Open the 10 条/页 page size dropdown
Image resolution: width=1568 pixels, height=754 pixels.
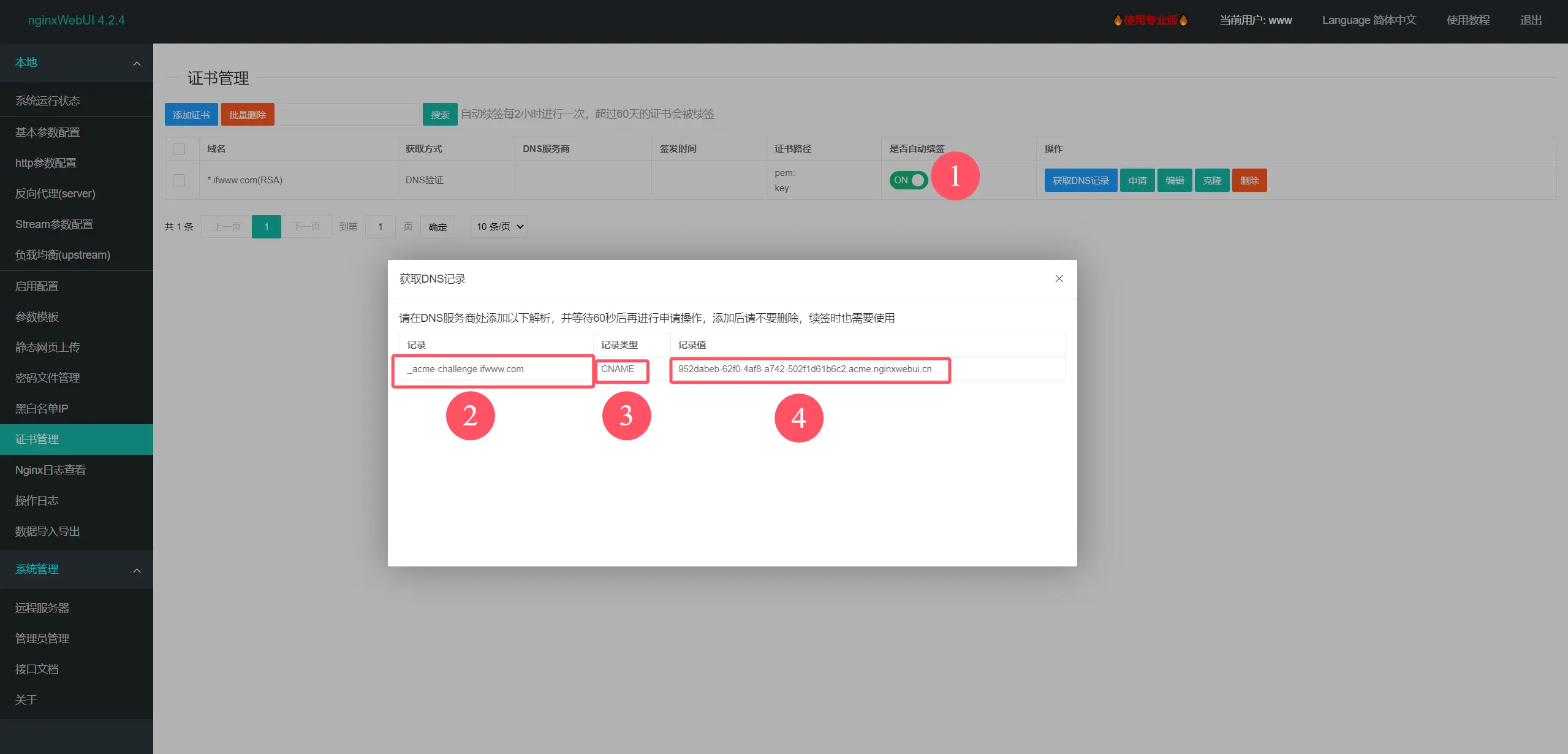(x=499, y=227)
